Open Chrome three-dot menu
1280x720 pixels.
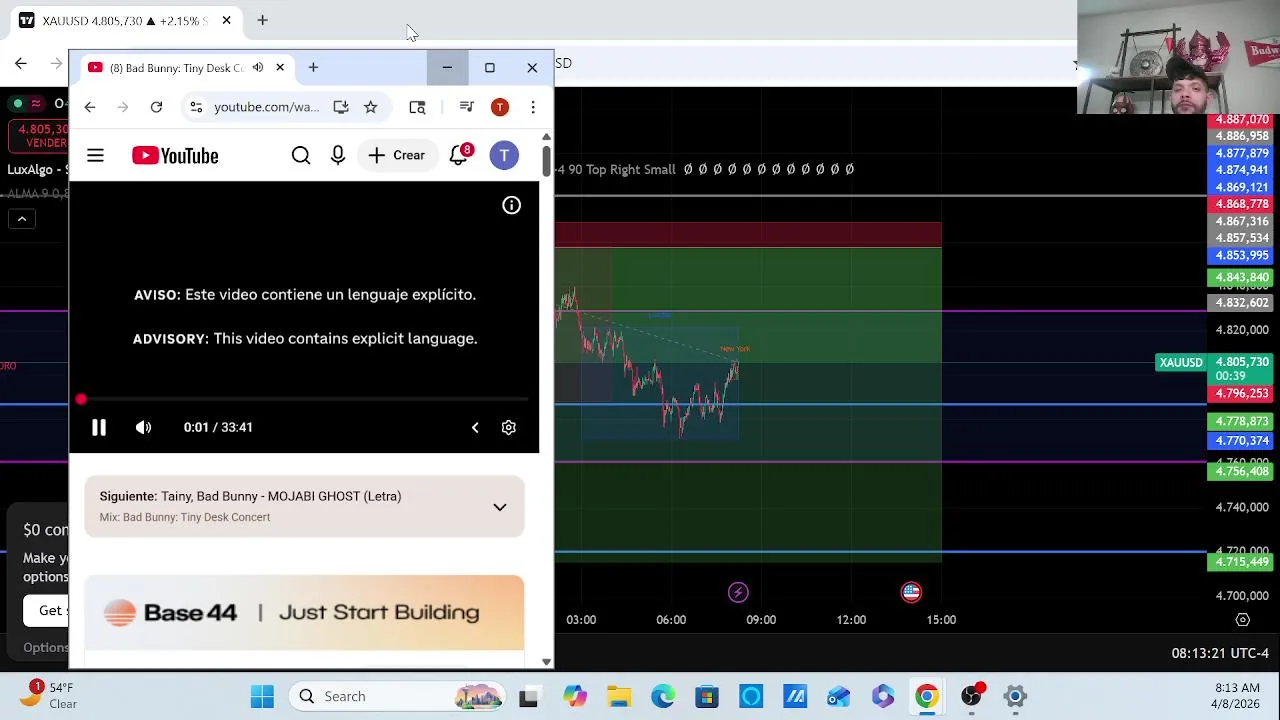pyautogui.click(x=533, y=107)
